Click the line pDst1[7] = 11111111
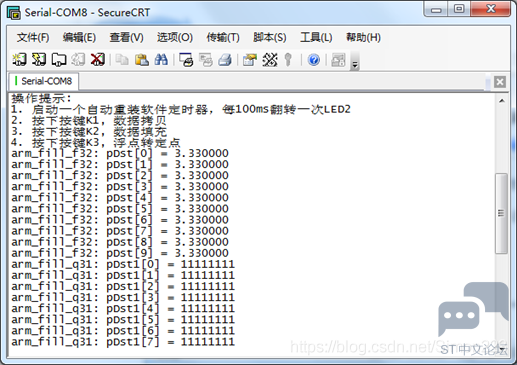517x365 pixels. [123, 342]
